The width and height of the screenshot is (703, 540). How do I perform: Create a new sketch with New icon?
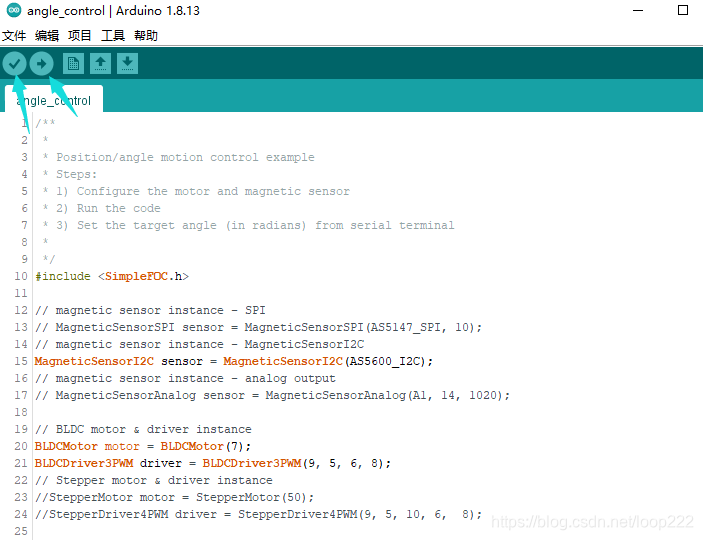[74, 64]
